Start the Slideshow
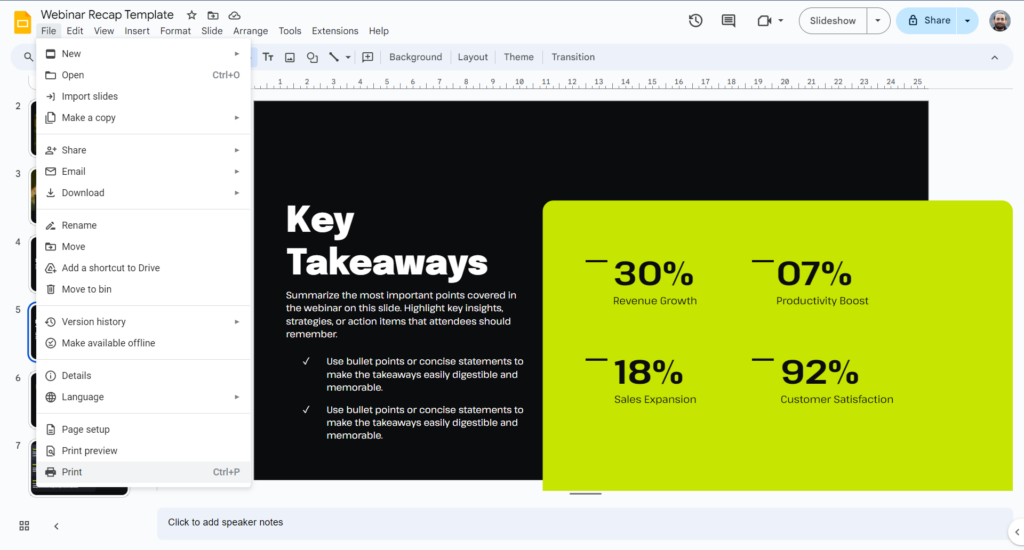The height and width of the screenshot is (550, 1024). pos(833,21)
